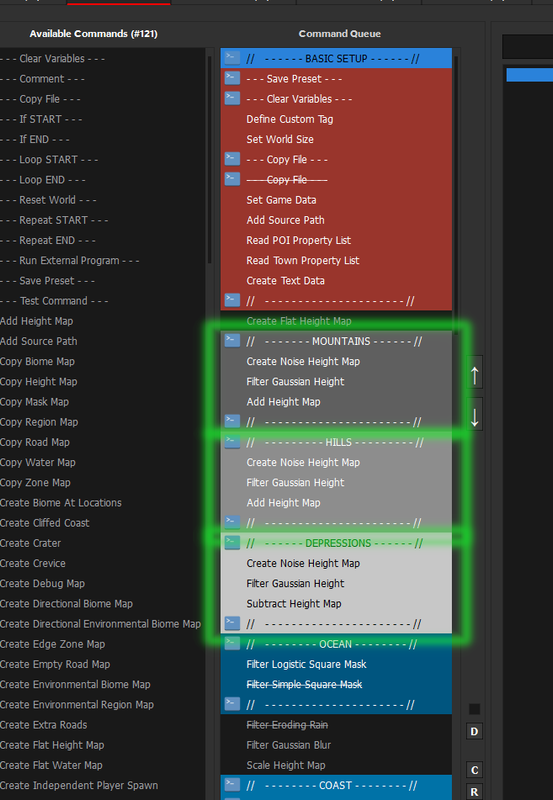
Task: Click the C button beside the queue
Action: (x=474, y=770)
